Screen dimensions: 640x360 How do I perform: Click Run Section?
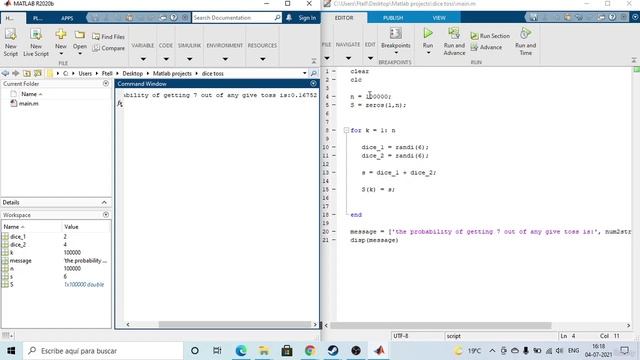pyautogui.click(x=490, y=36)
